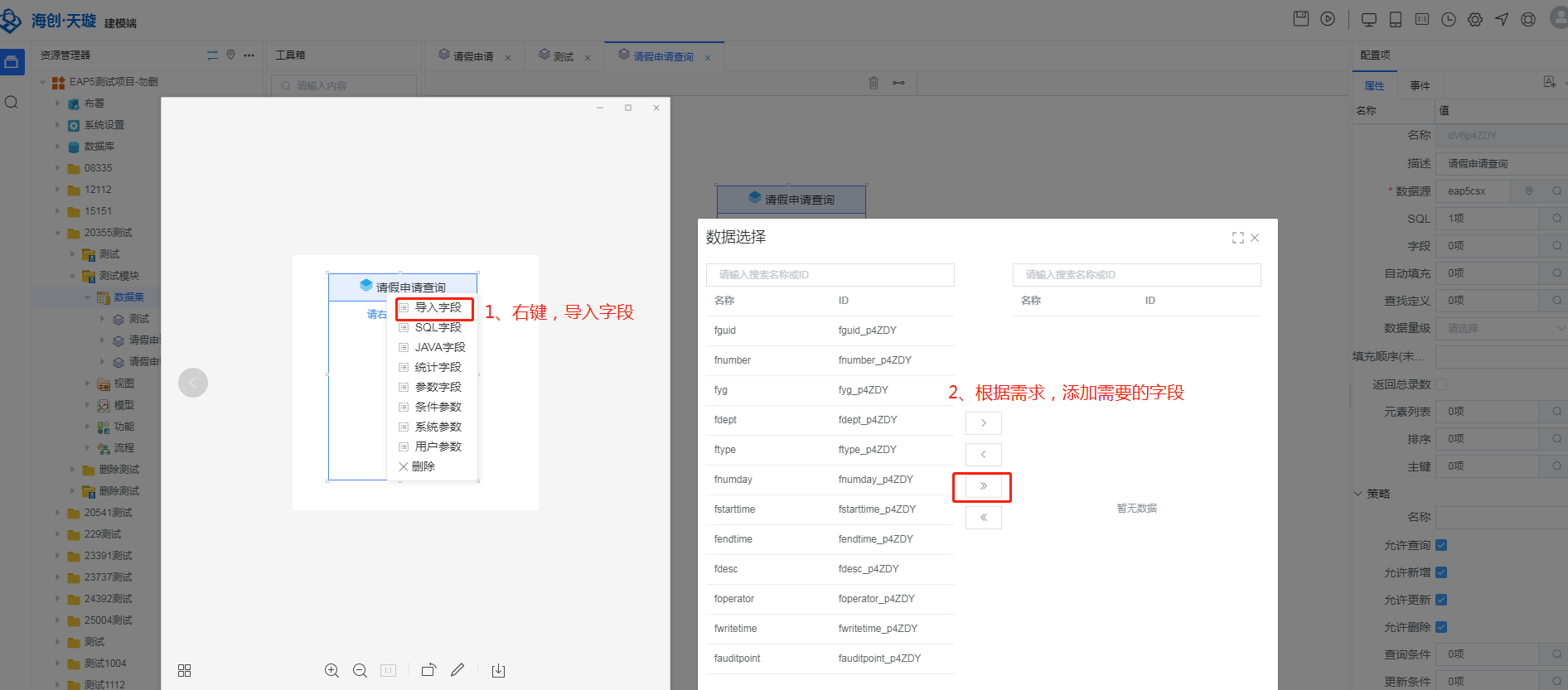
Task: Click the pencil edit icon in viewer
Action: (x=457, y=670)
